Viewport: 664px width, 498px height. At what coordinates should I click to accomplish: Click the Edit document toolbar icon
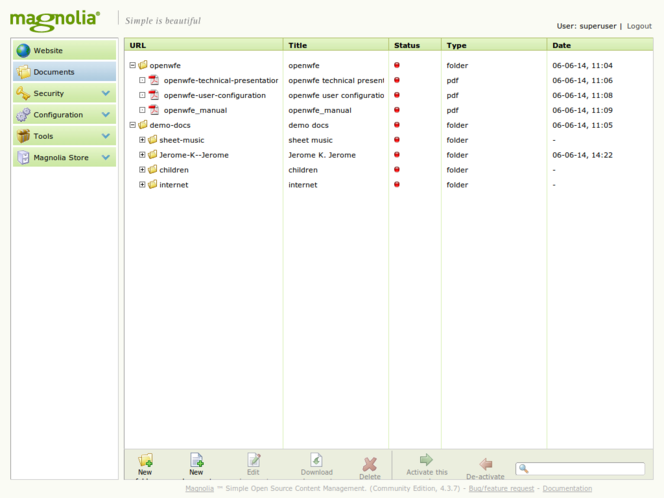pos(253,460)
